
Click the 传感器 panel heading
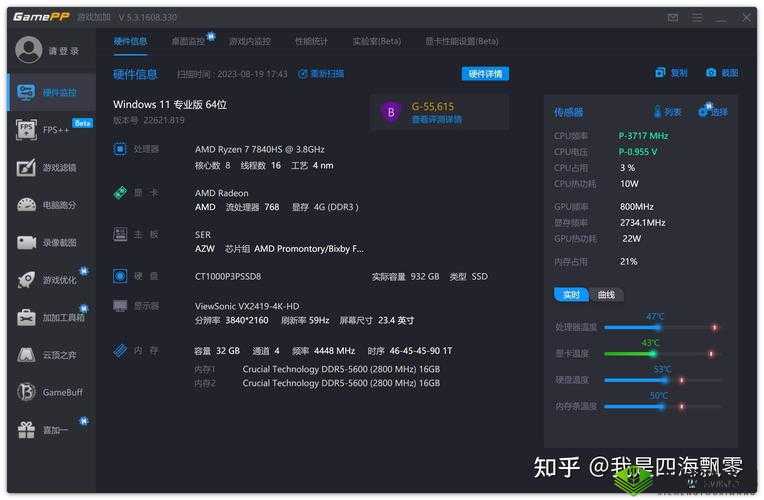[x=568, y=112]
